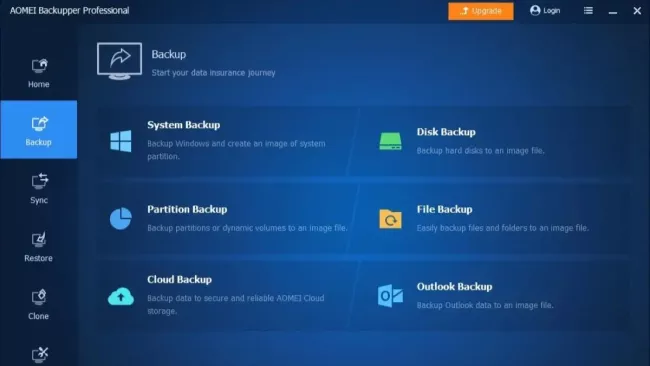650x366 pixels.
Task: Click the Outlook Backup icon
Action: pyautogui.click(x=390, y=296)
